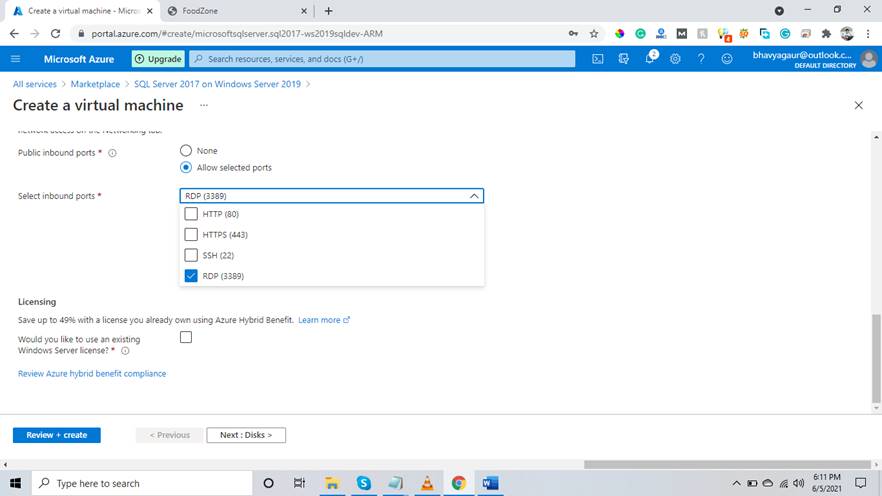Open the Chrome extensions puzzle icon
The width and height of the screenshot is (882, 496).
click(826, 34)
